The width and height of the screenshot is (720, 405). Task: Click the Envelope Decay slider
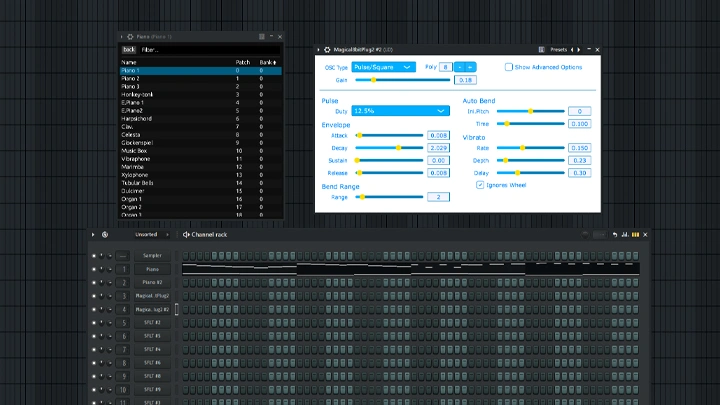point(389,148)
